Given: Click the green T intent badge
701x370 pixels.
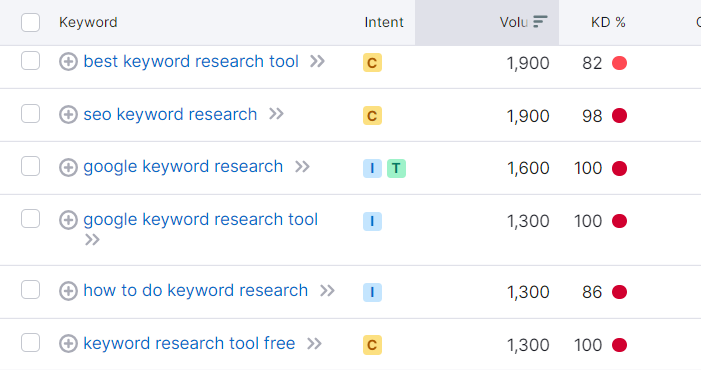Looking at the screenshot, I should point(396,168).
